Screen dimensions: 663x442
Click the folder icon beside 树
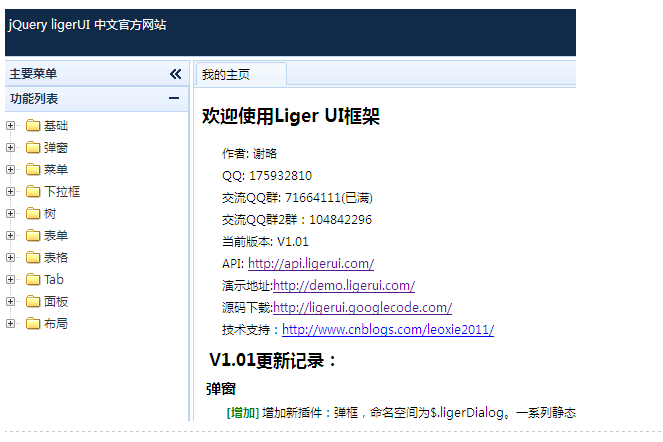tap(33, 214)
